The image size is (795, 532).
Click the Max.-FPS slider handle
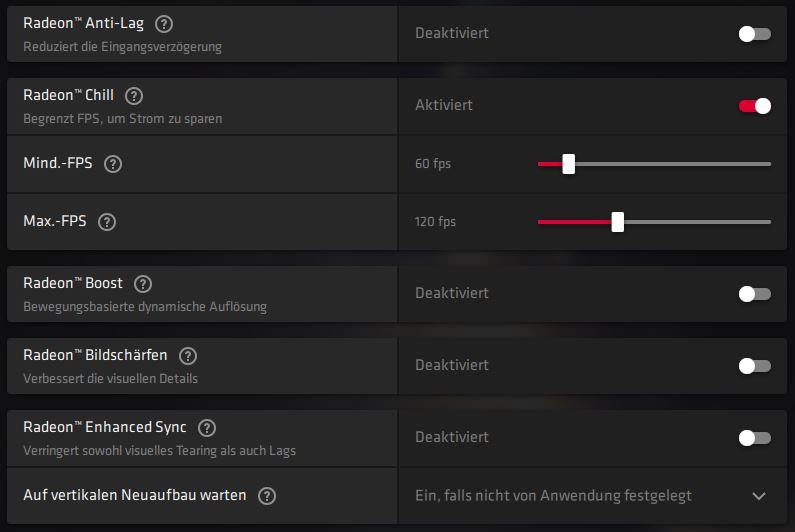[x=618, y=222]
